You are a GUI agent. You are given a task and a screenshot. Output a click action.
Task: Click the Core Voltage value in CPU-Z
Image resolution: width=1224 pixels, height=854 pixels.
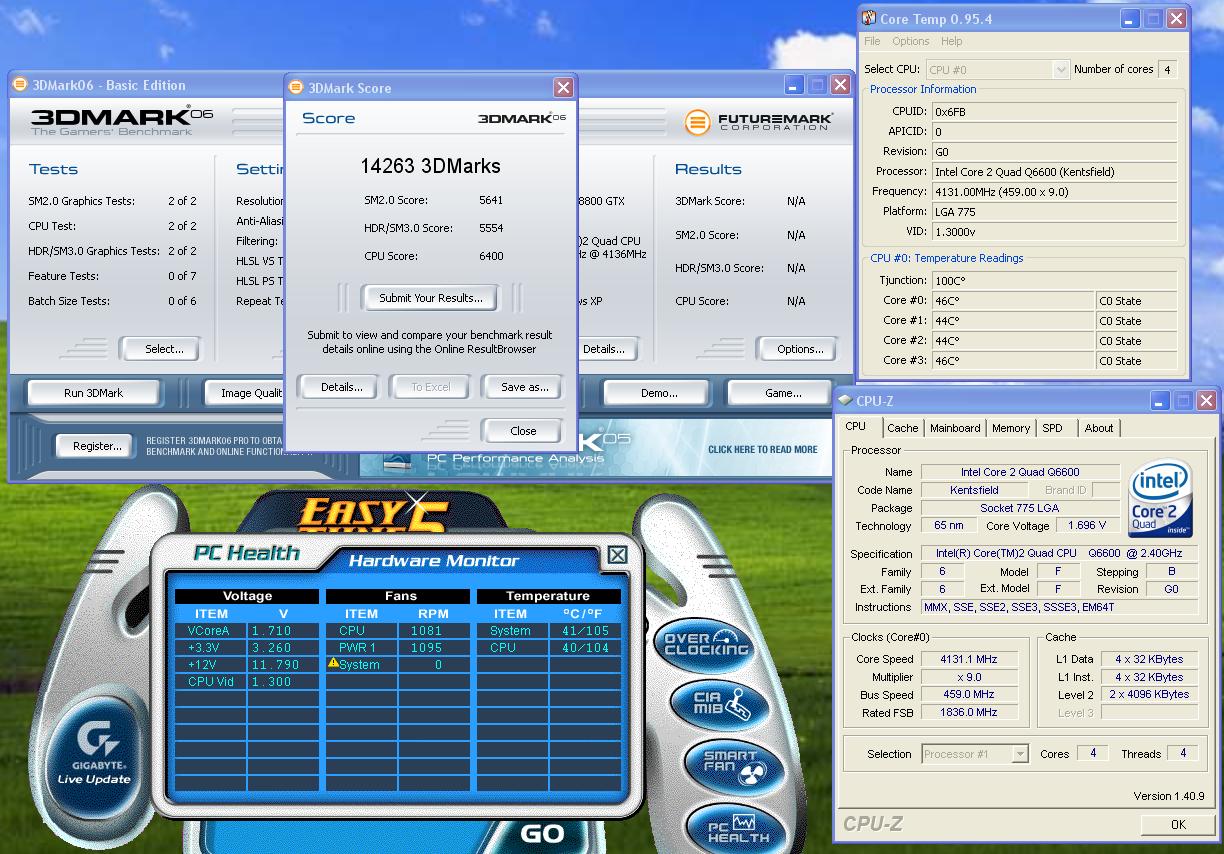pos(1088,525)
